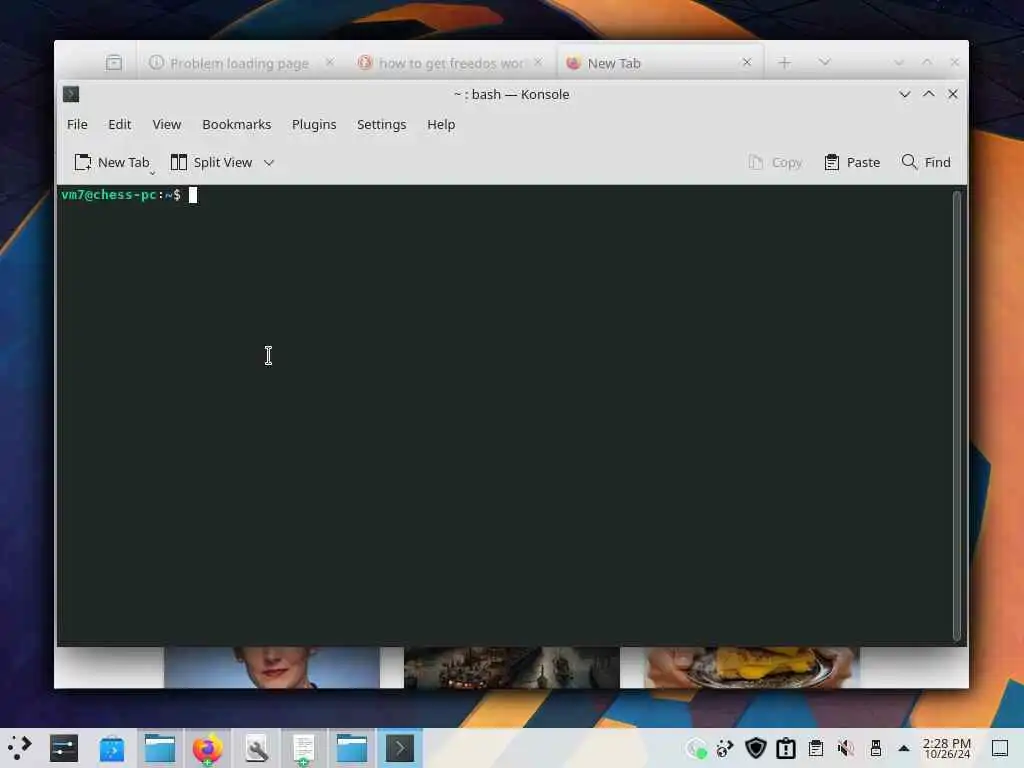Click the Konsole terminal icon in title bar
The image size is (1024, 768).
pyautogui.click(x=71, y=94)
